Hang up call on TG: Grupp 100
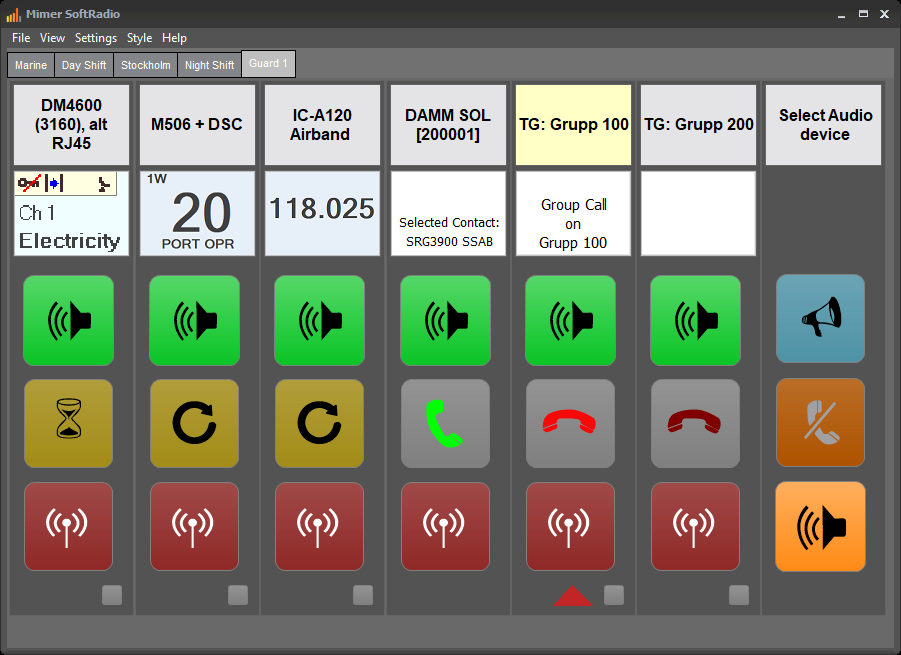Viewport: 901px width, 655px height. tap(571, 424)
